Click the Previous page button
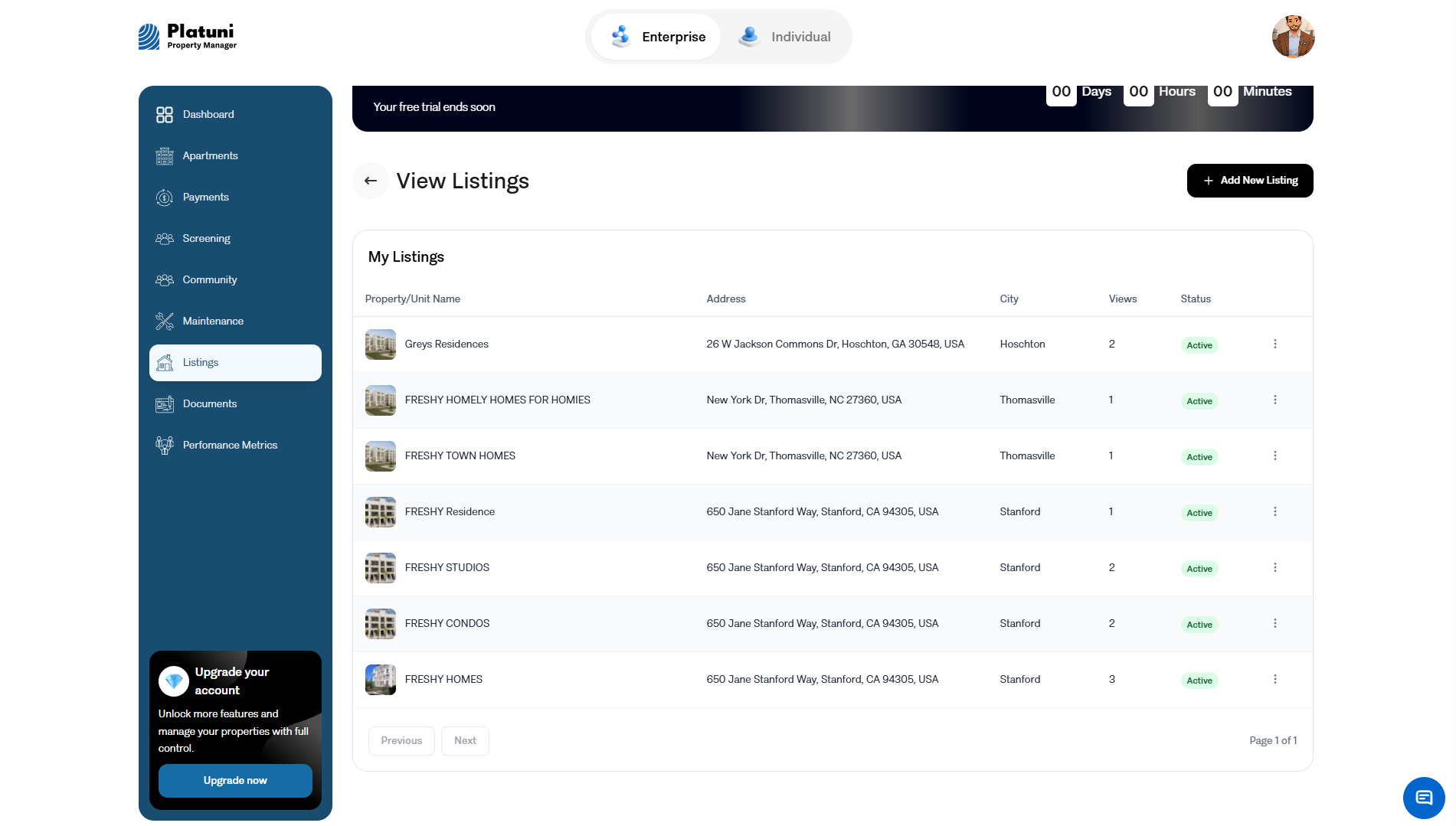1456x826 pixels. pos(401,741)
